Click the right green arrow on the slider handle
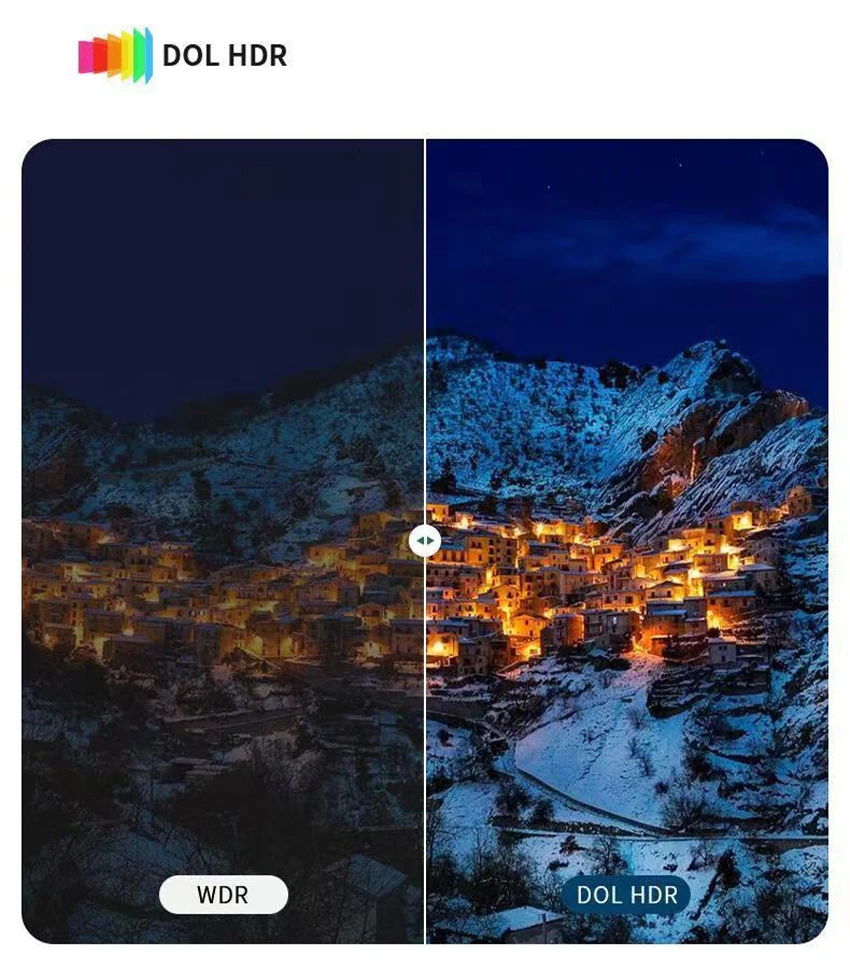 coord(431,541)
